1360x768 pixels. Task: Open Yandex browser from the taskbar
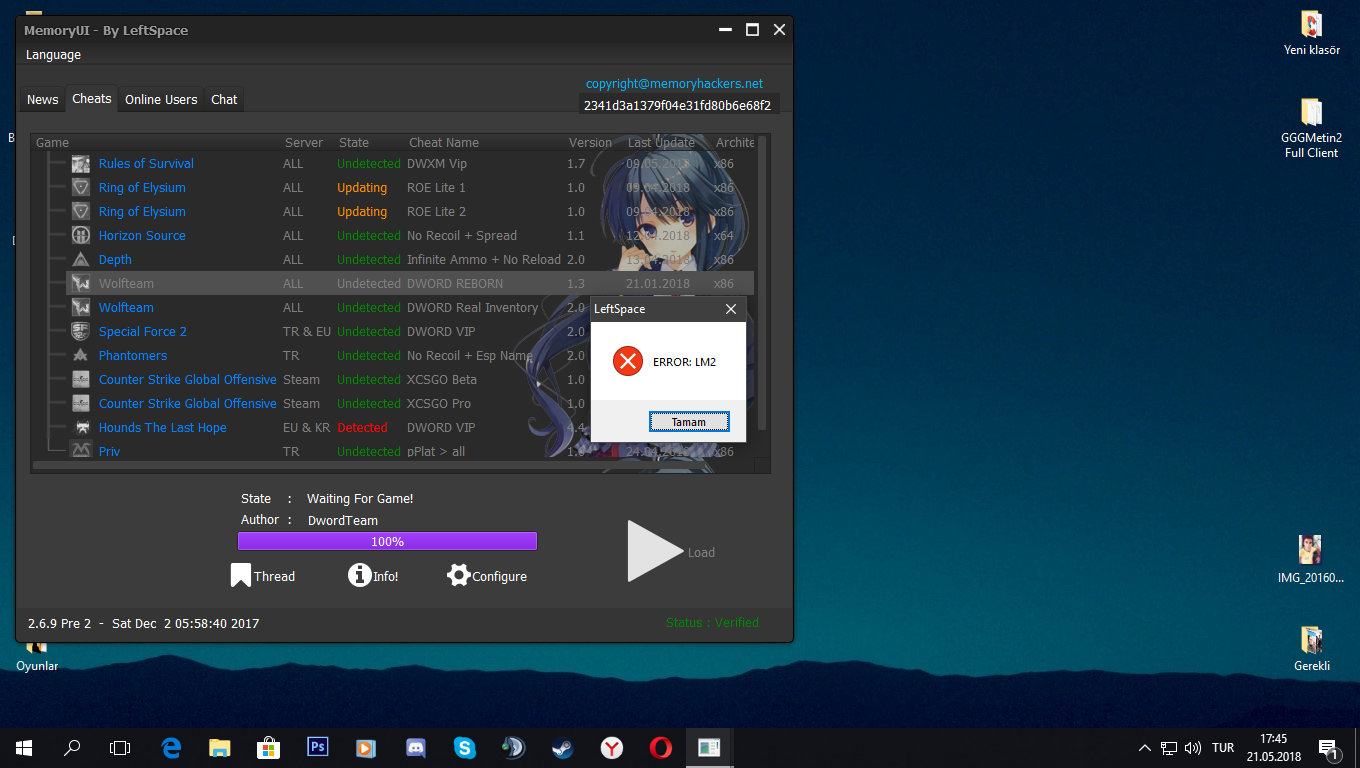click(x=611, y=747)
